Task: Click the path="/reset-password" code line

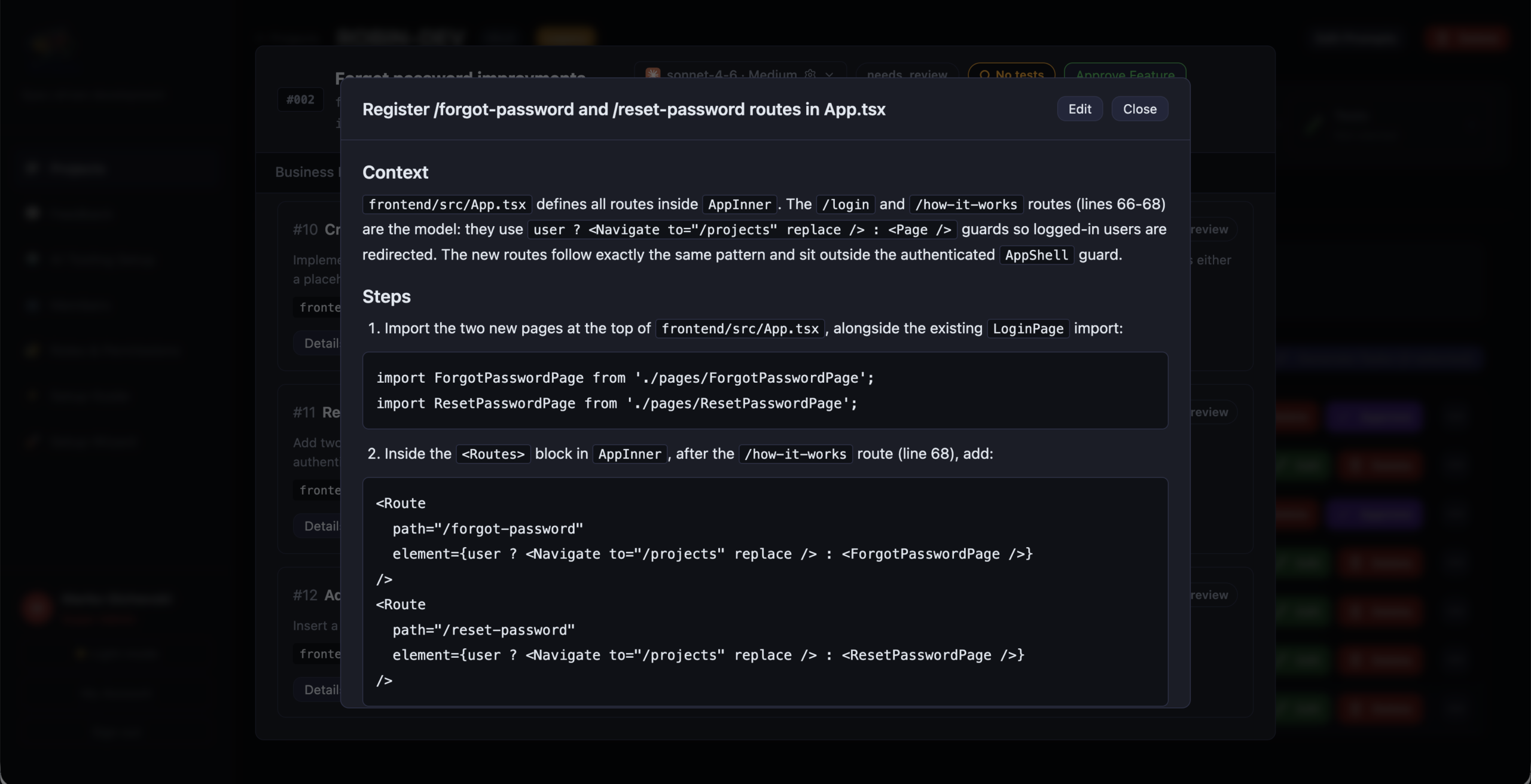Action: point(483,630)
